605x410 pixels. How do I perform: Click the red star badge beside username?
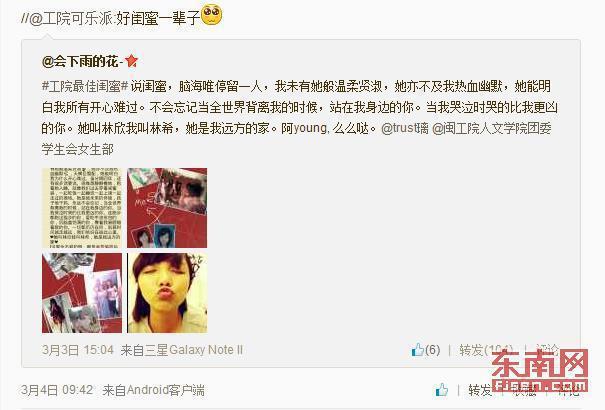pos(131,61)
